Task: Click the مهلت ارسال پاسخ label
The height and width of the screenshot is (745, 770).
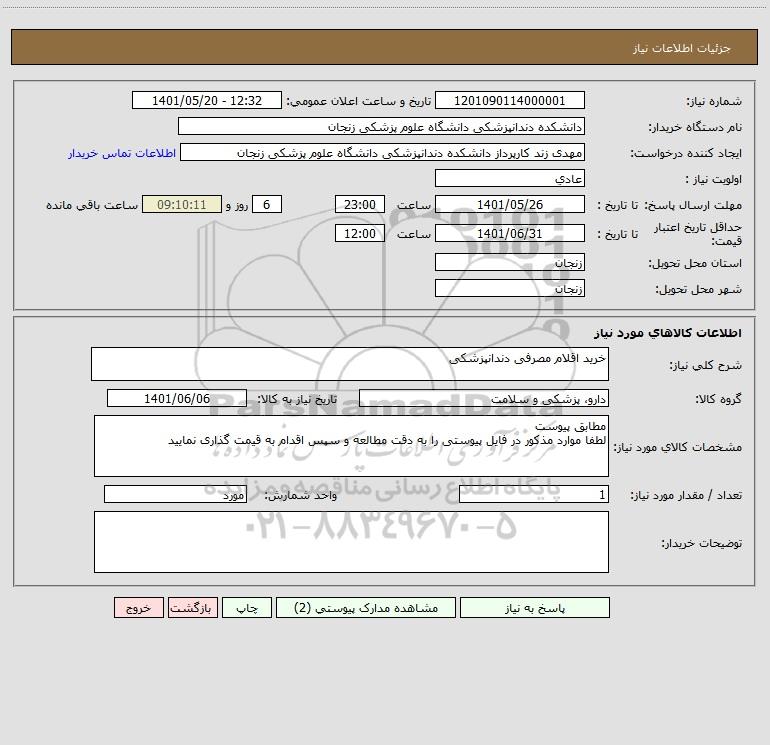Action: pyautogui.click(x=693, y=205)
